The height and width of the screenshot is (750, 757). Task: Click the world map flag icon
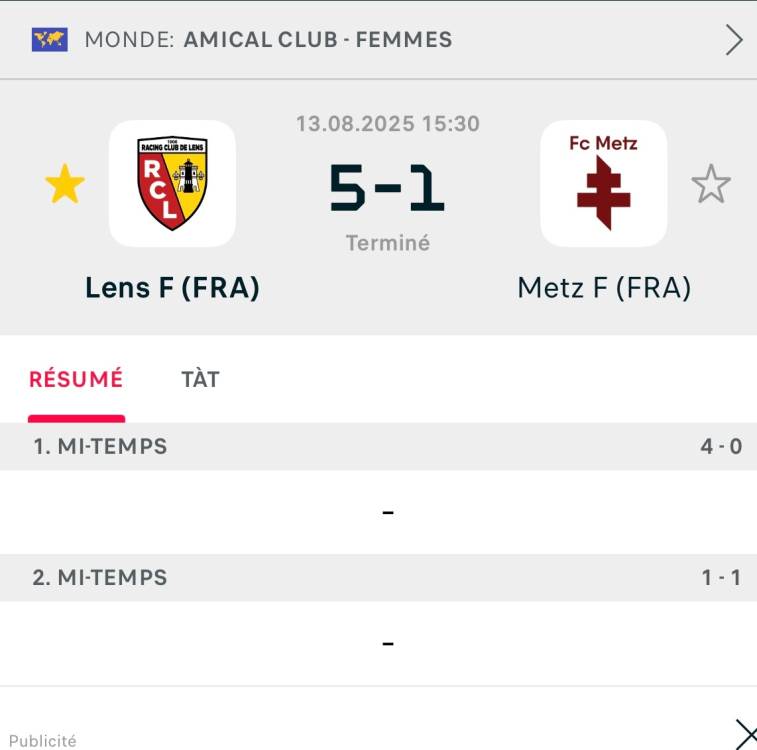pos(50,40)
